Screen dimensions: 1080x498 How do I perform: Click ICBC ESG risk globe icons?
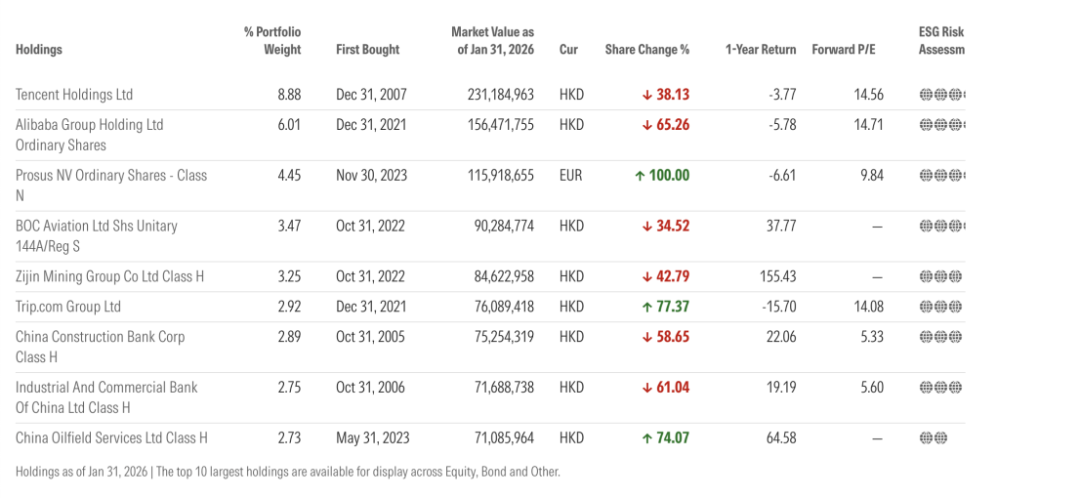(941, 387)
